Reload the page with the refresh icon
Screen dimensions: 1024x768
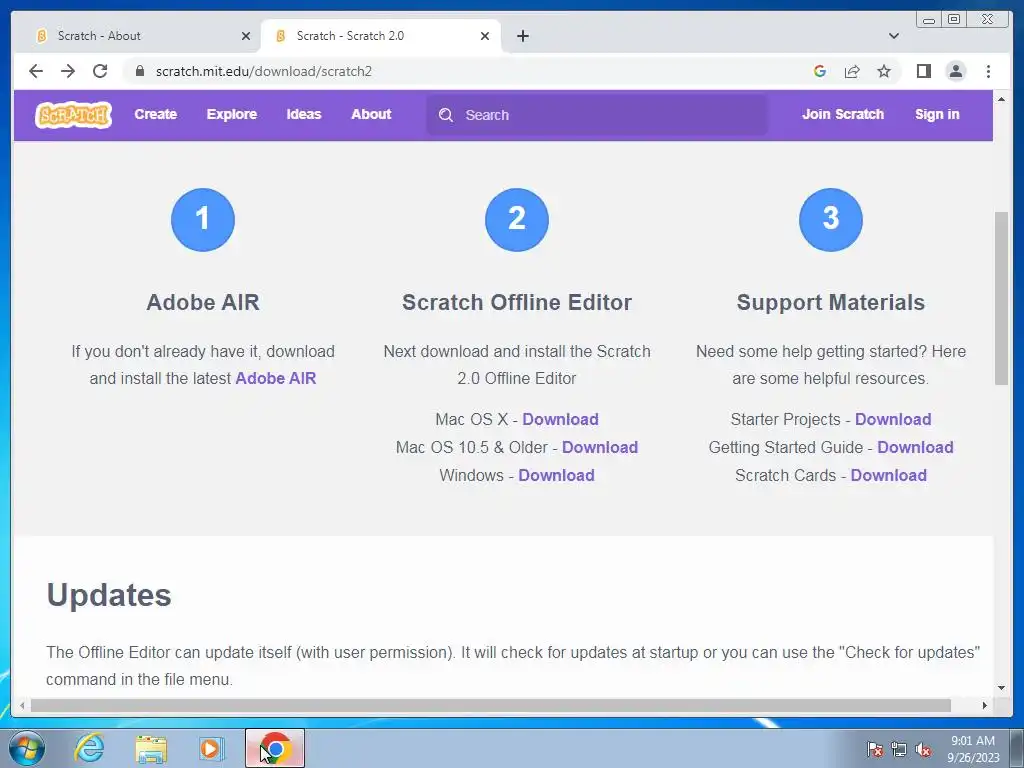point(100,71)
